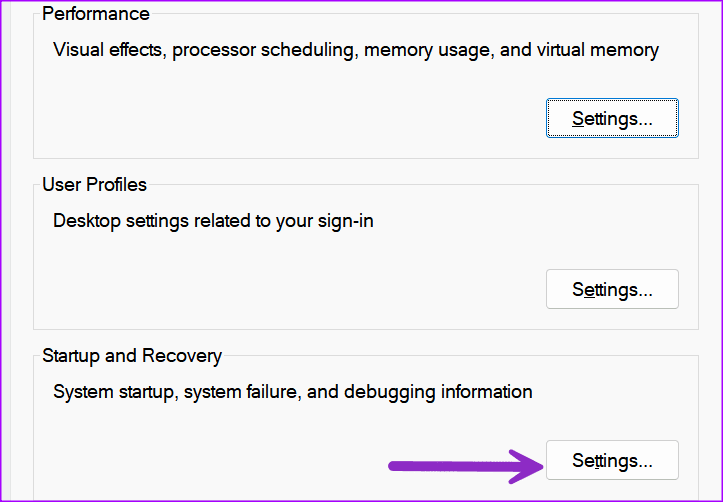
Task: Click the Performance group heading
Action: (96, 14)
